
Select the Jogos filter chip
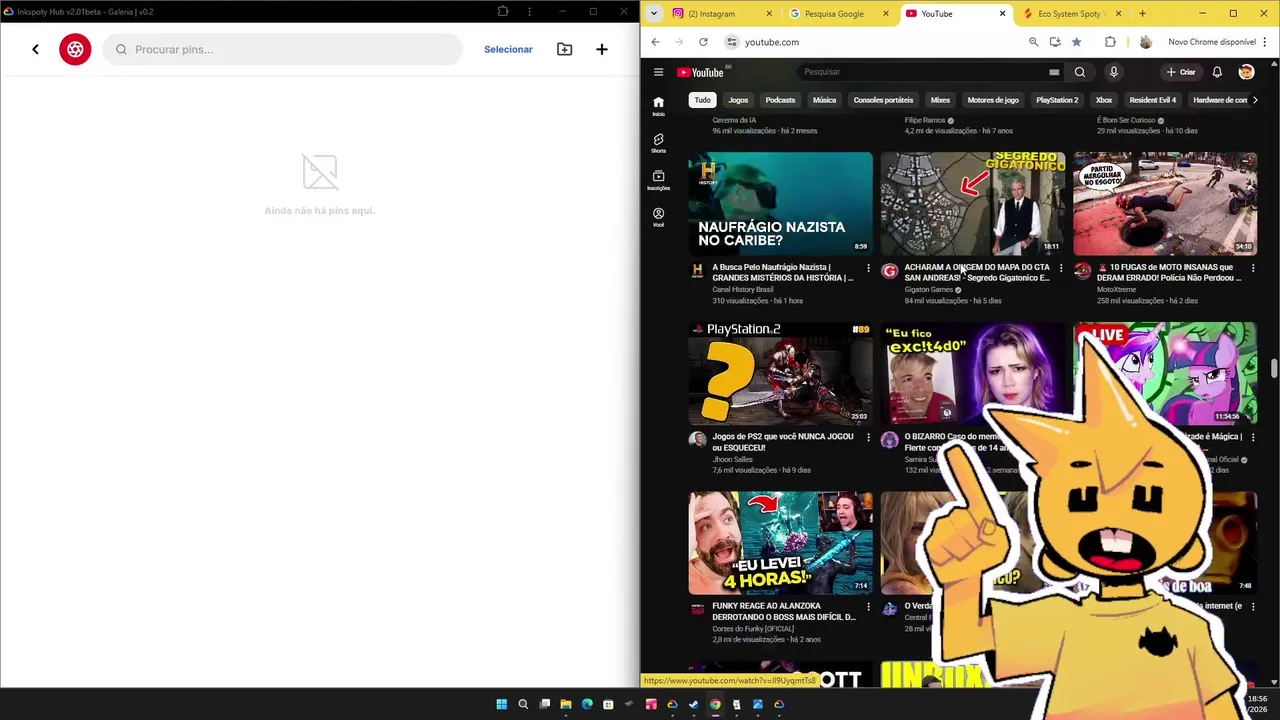point(738,100)
